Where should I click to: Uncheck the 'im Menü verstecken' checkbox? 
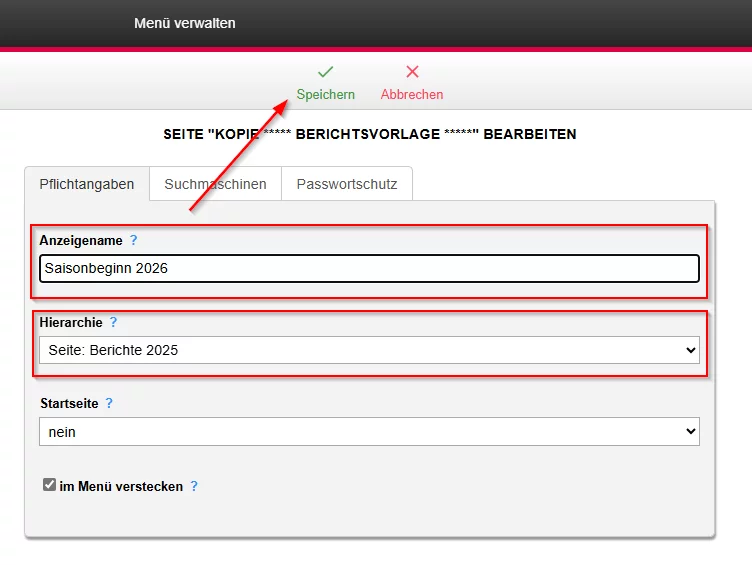[49, 485]
